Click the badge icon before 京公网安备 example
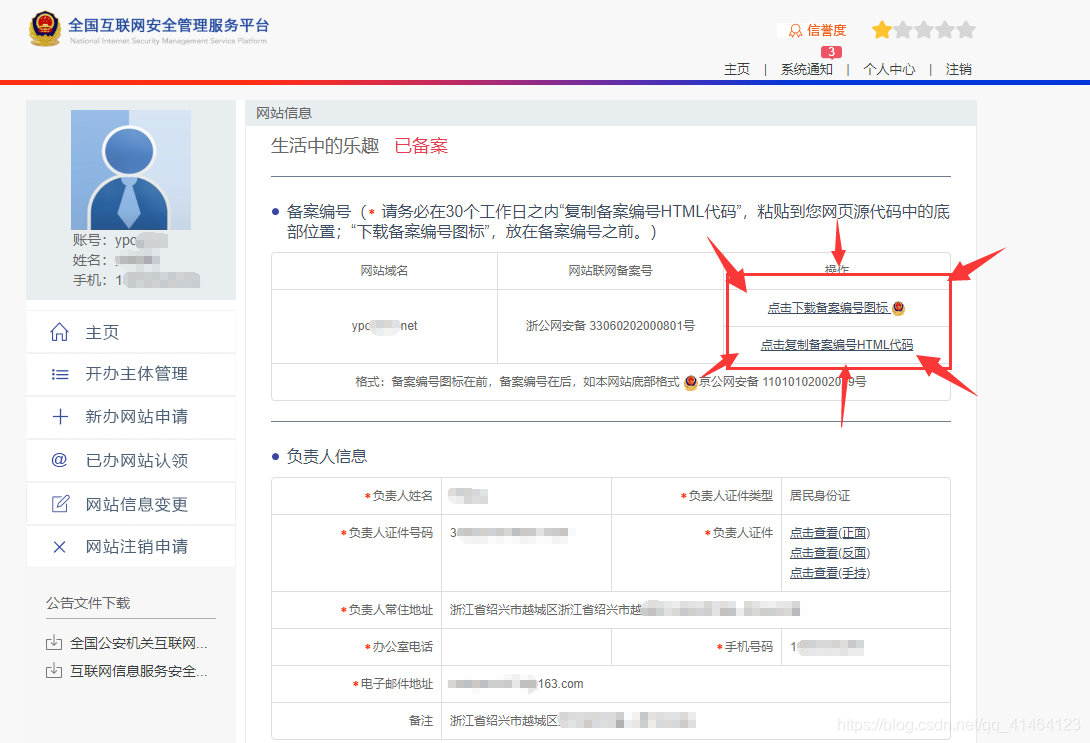Screen dimensions: 1090x743 coord(690,382)
